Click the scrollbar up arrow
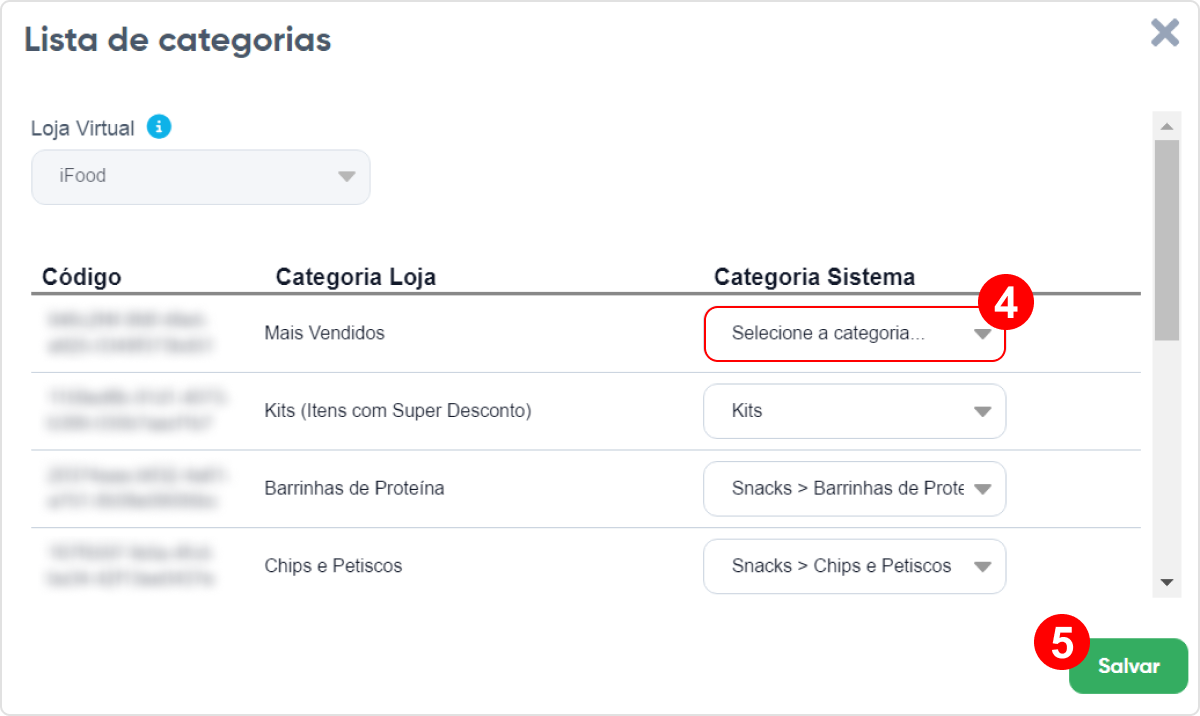The height and width of the screenshot is (716, 1200). pos(1166,127)
